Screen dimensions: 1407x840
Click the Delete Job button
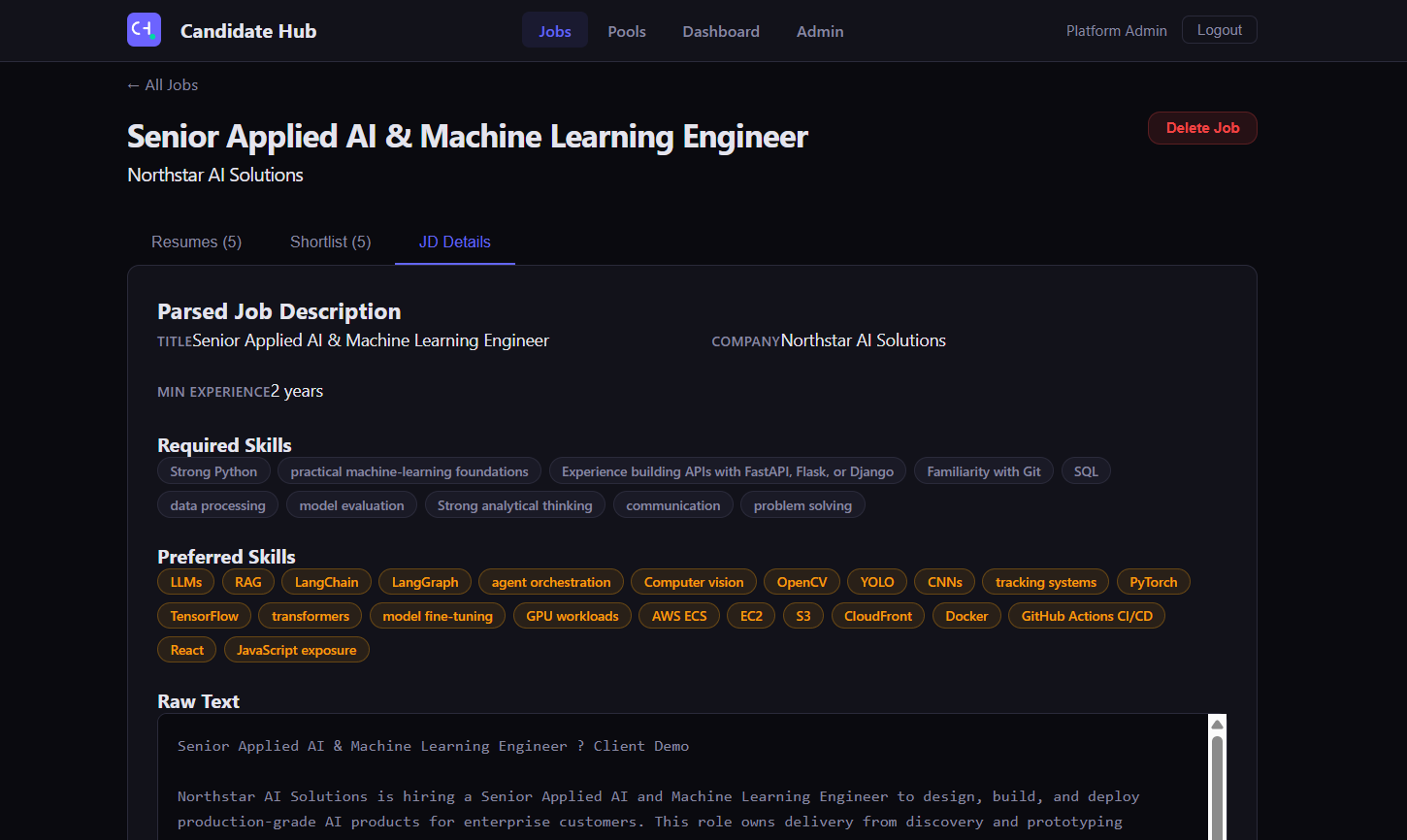[1202, 128]
